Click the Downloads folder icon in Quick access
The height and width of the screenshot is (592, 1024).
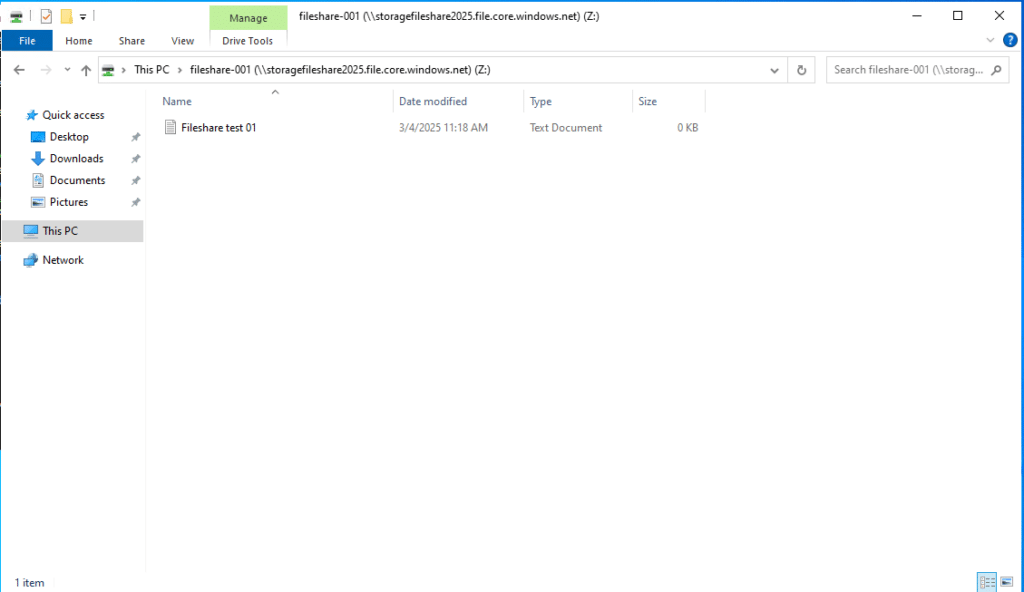click(x=38, y=159)
